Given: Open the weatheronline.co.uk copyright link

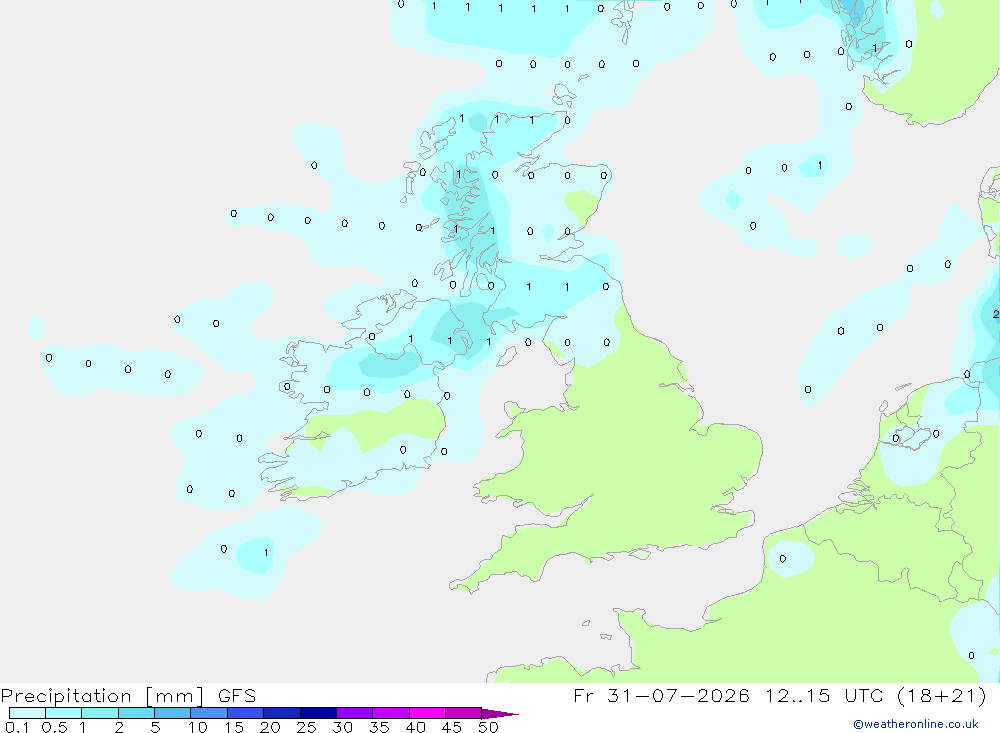Looking at the screenshot, I should (916, 724).
